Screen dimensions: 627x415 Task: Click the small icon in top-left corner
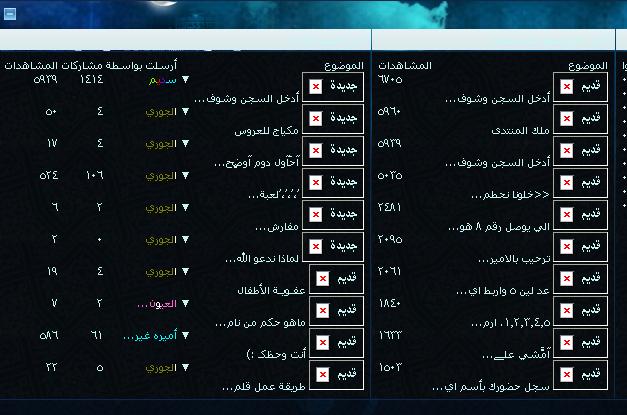[10, 14]
